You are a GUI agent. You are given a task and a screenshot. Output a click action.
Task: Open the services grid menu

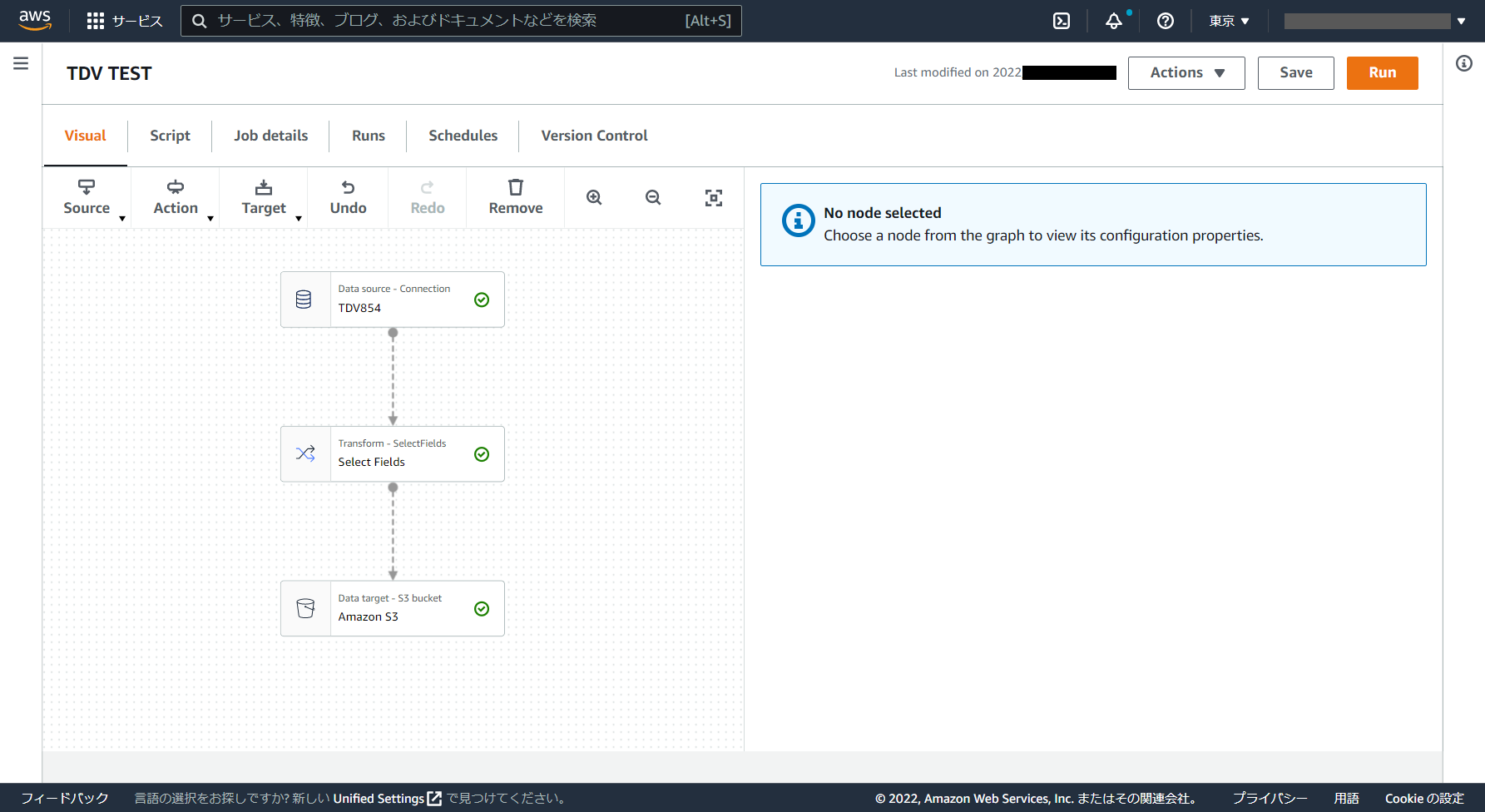pos(96,21)
